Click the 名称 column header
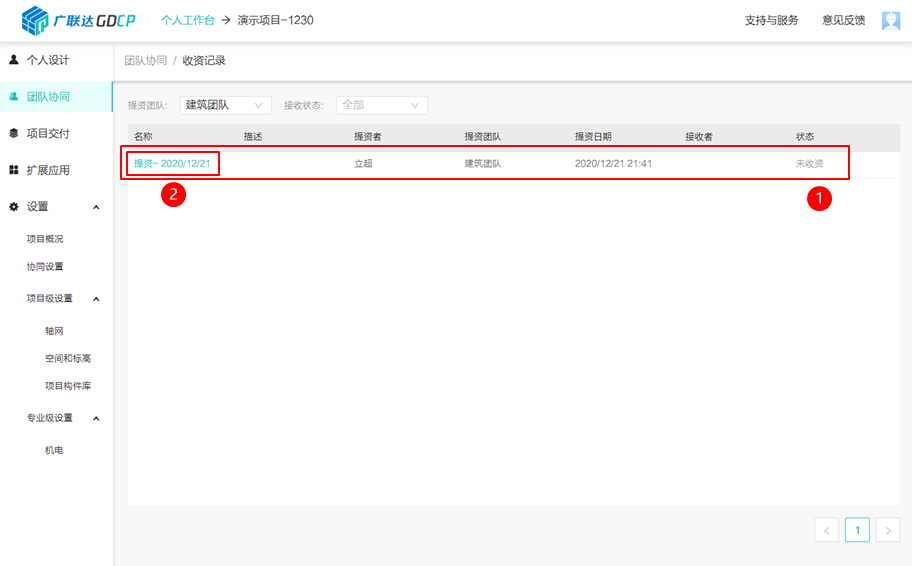Viewport: 912px width, 566px height. (x=143, y=137)
